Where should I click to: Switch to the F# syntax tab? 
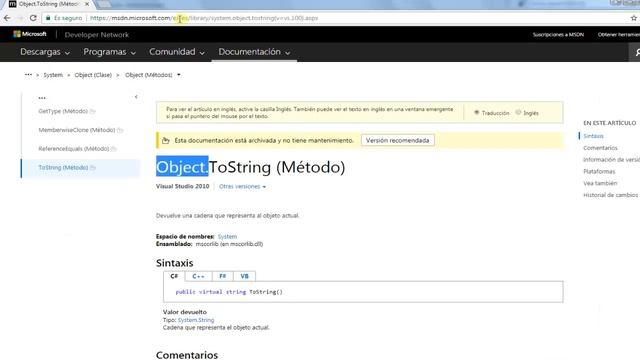[222, 276]
